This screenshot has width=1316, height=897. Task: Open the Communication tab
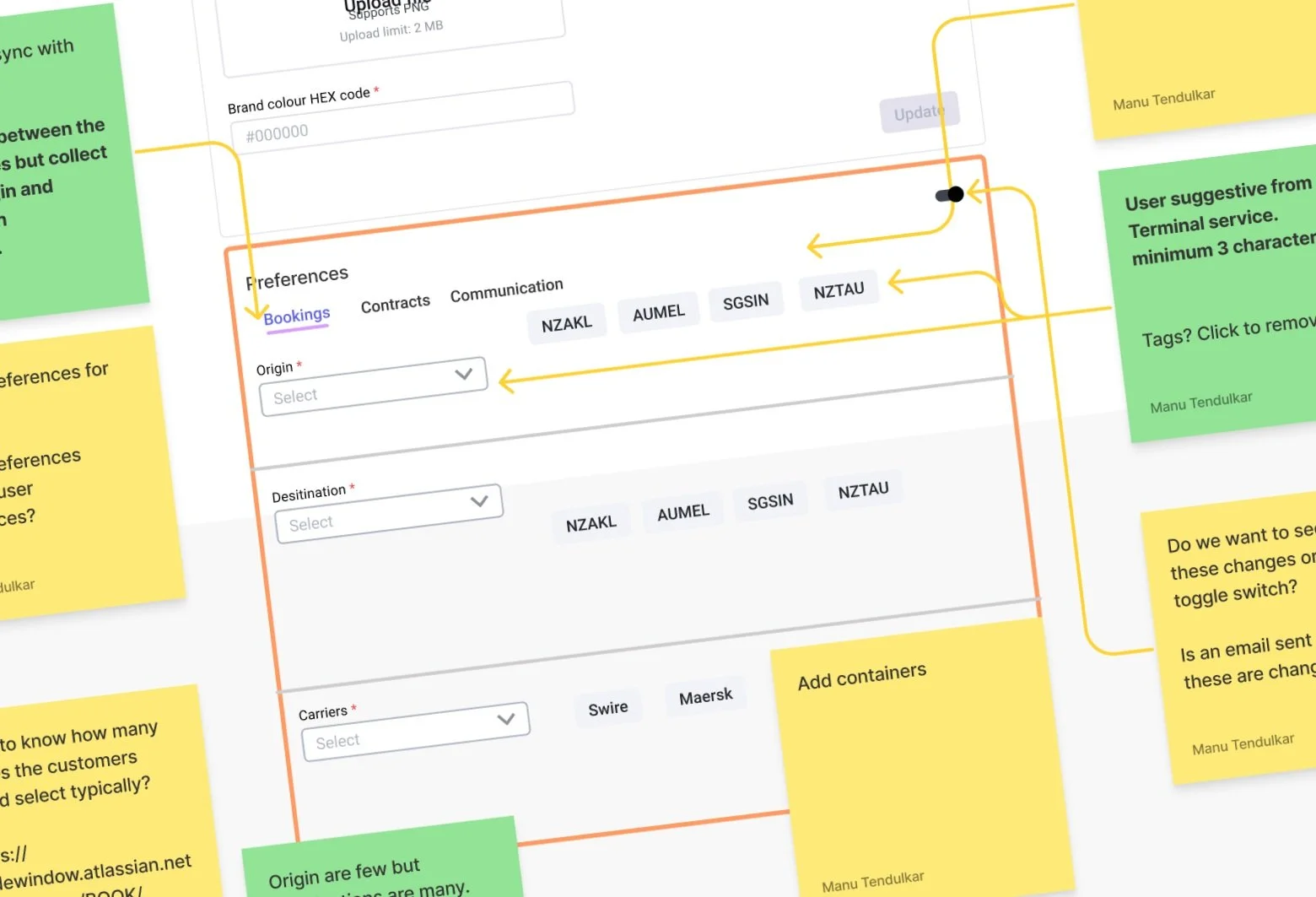[x=506, y=290]
